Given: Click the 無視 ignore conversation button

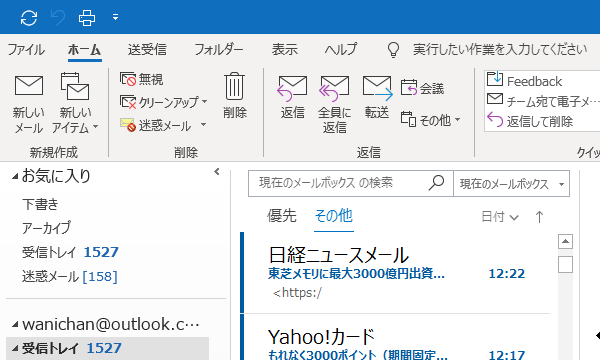Looking at the screenshot, I should 141,79.
